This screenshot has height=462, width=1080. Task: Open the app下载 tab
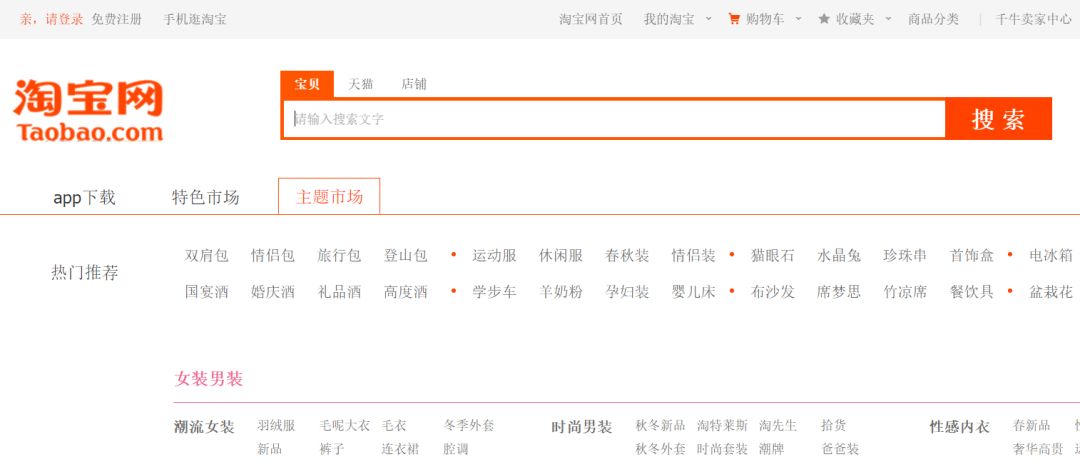85,198
